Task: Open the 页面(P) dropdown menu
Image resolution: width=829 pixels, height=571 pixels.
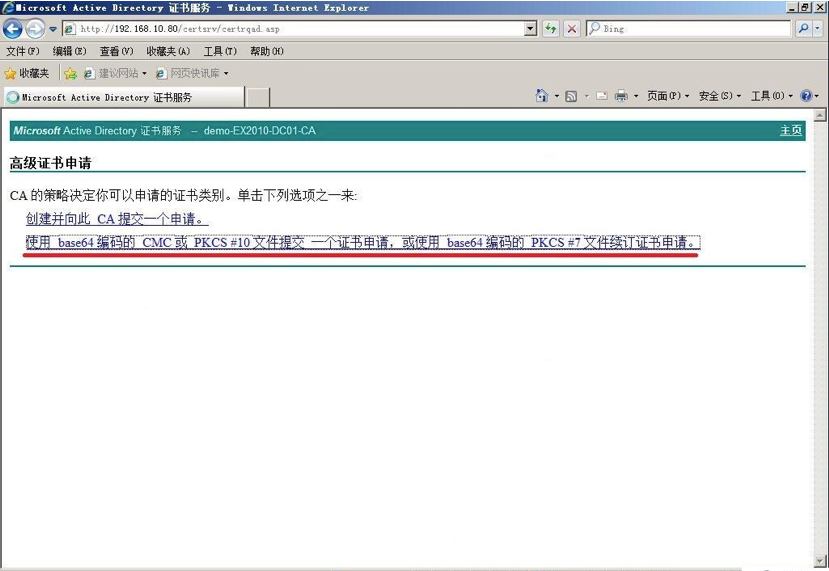Action: point(667,96)
